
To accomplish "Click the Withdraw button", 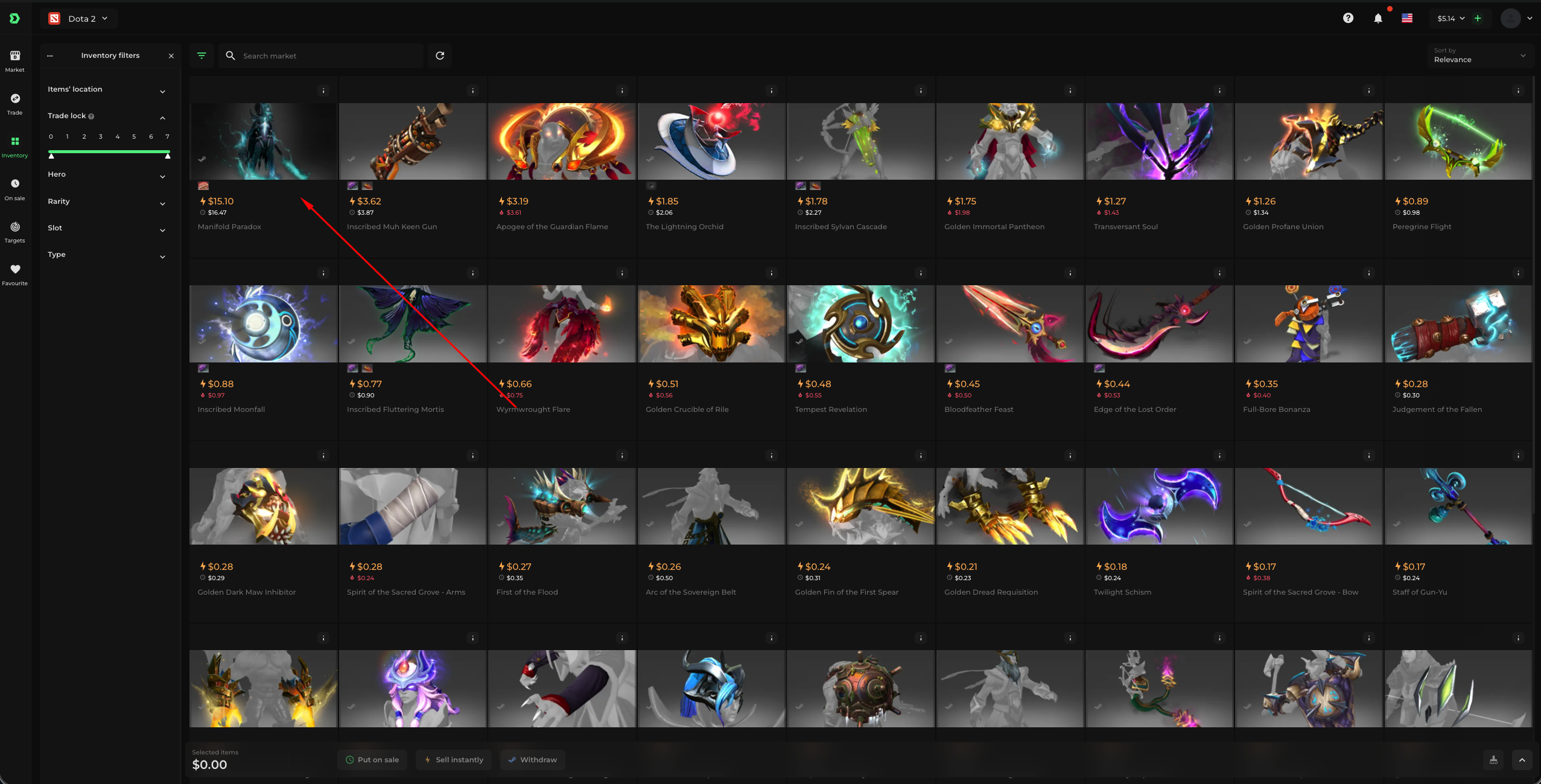I will pos(533,760).
